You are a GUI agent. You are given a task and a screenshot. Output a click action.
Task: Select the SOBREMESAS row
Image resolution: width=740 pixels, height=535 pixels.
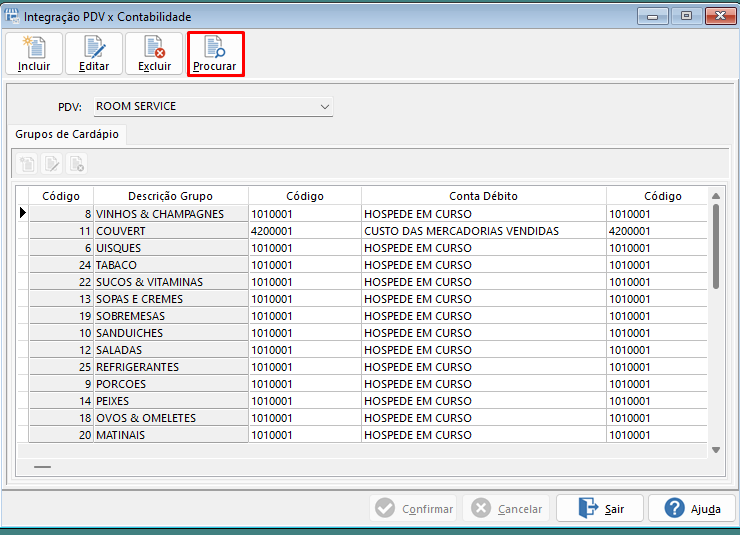[362, 316]
